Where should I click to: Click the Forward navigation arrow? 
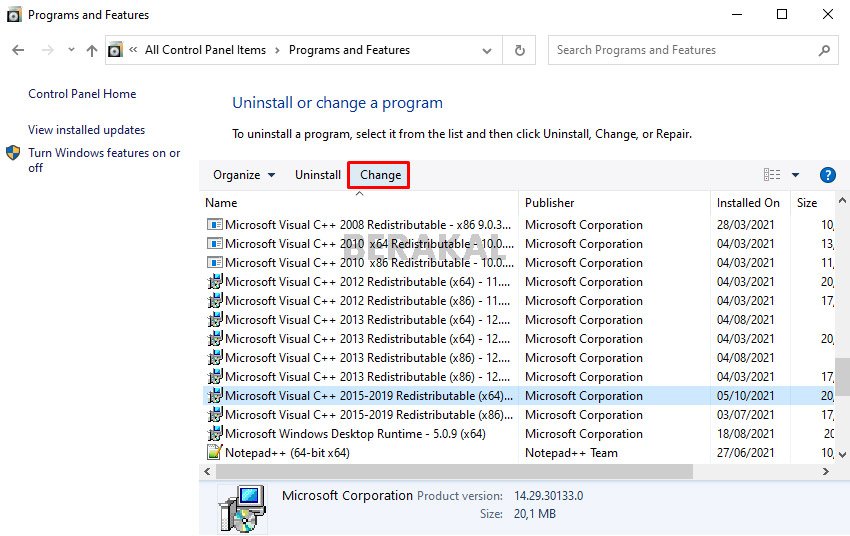coord(48,50)
